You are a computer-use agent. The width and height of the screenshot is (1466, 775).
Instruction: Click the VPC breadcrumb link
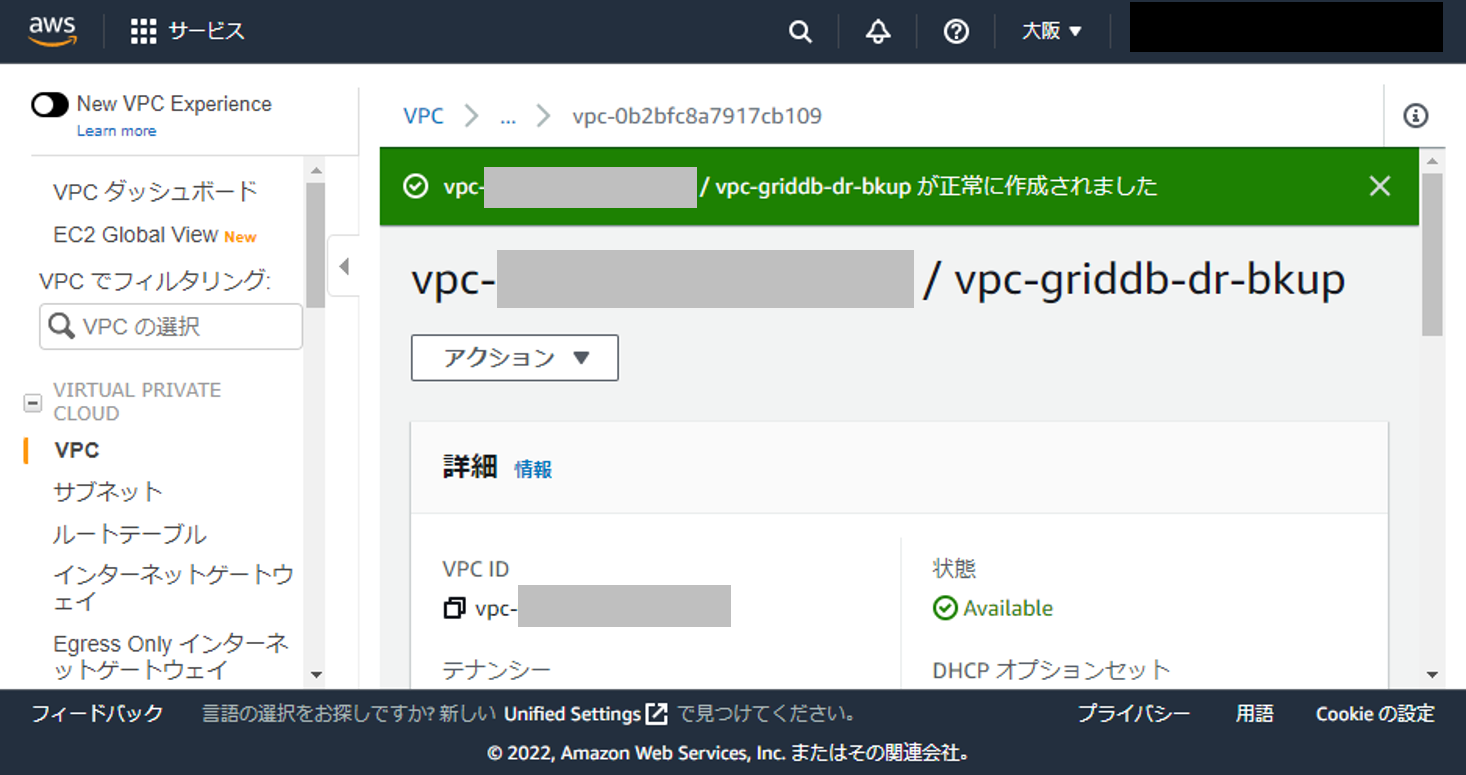click(x=423, y=116)
